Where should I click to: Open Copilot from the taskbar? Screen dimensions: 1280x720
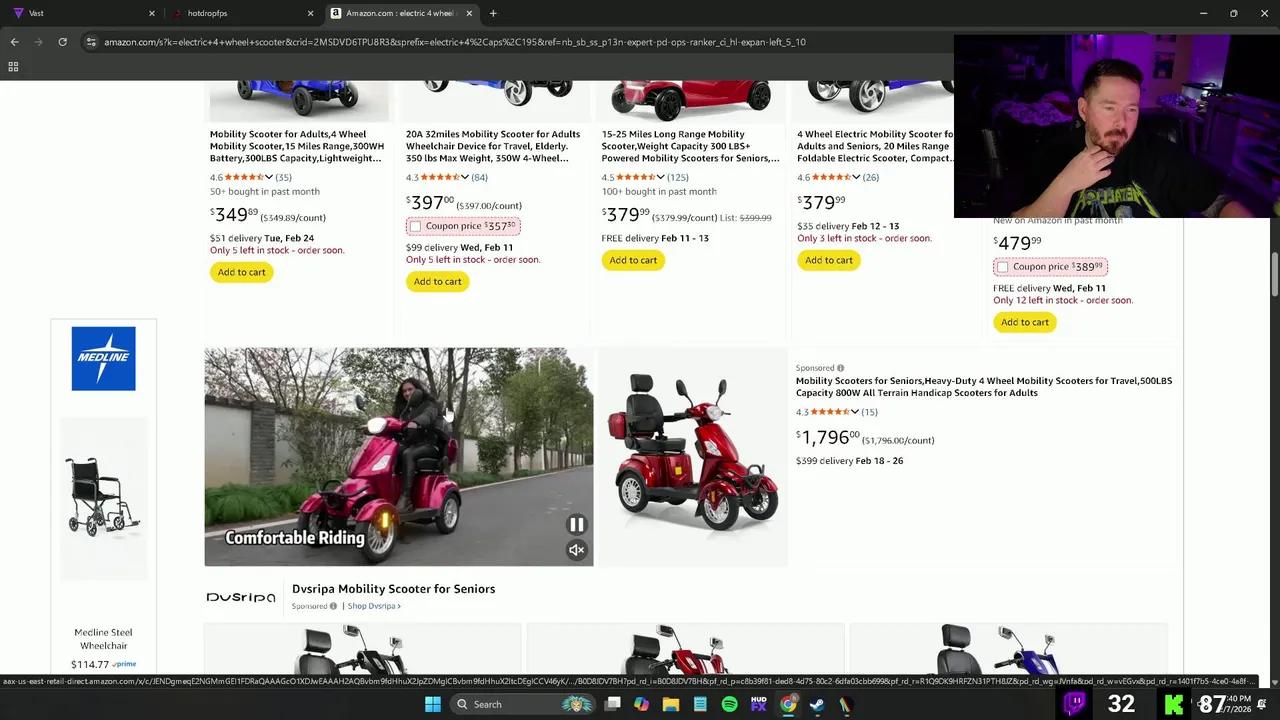642,704
